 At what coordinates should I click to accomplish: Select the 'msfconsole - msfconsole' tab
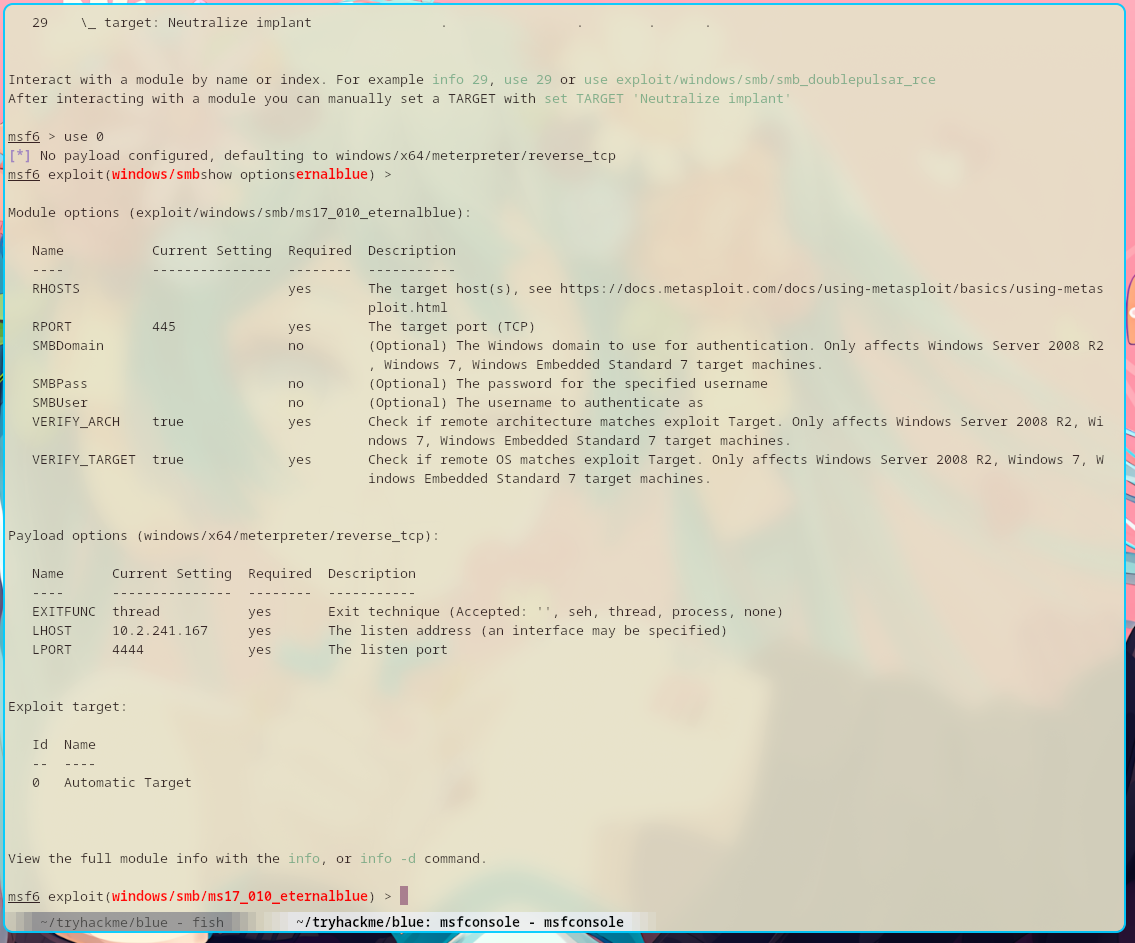pos(460,922)
